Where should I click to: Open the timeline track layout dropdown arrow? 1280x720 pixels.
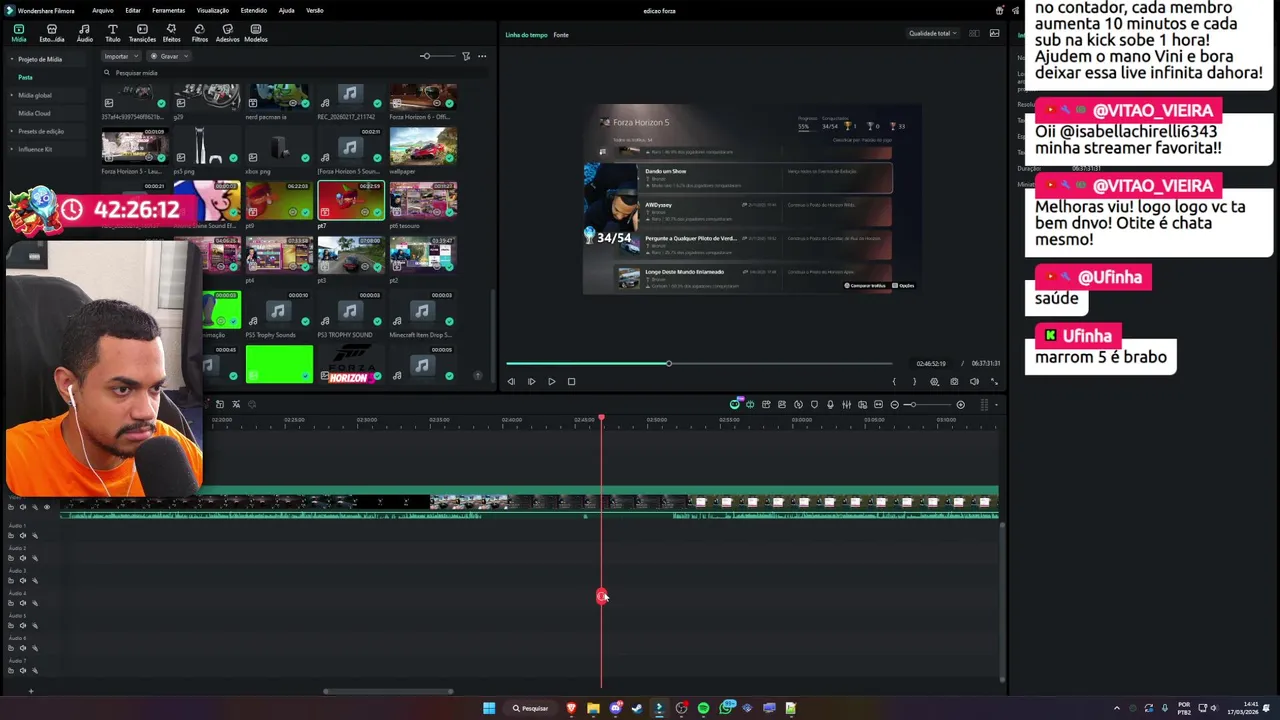(996, 405)
